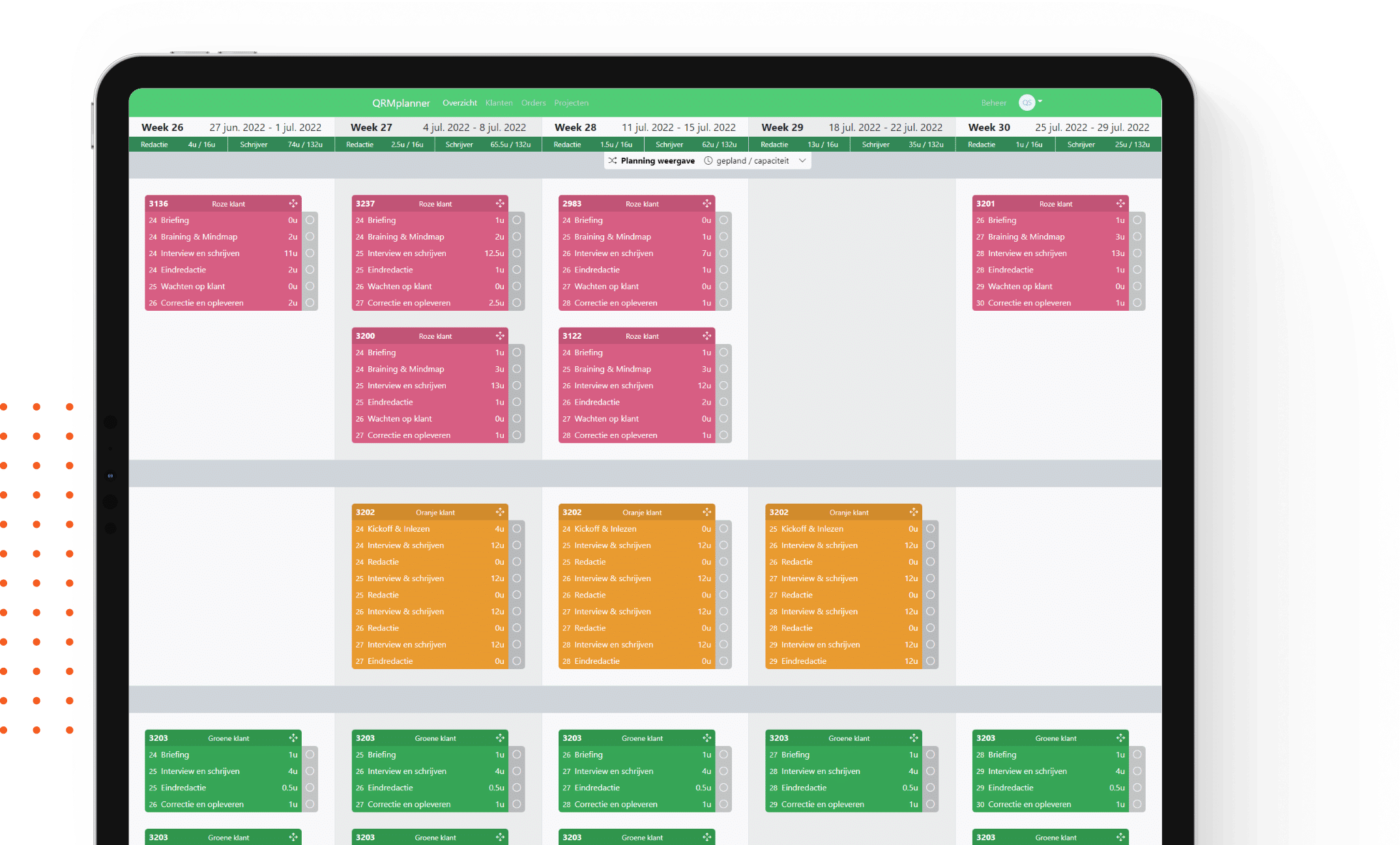Click move handle on Week 28 Oranje klant card
This screenshot has height=845, width=1400.
pyautogui.click(x=707, y=512)
